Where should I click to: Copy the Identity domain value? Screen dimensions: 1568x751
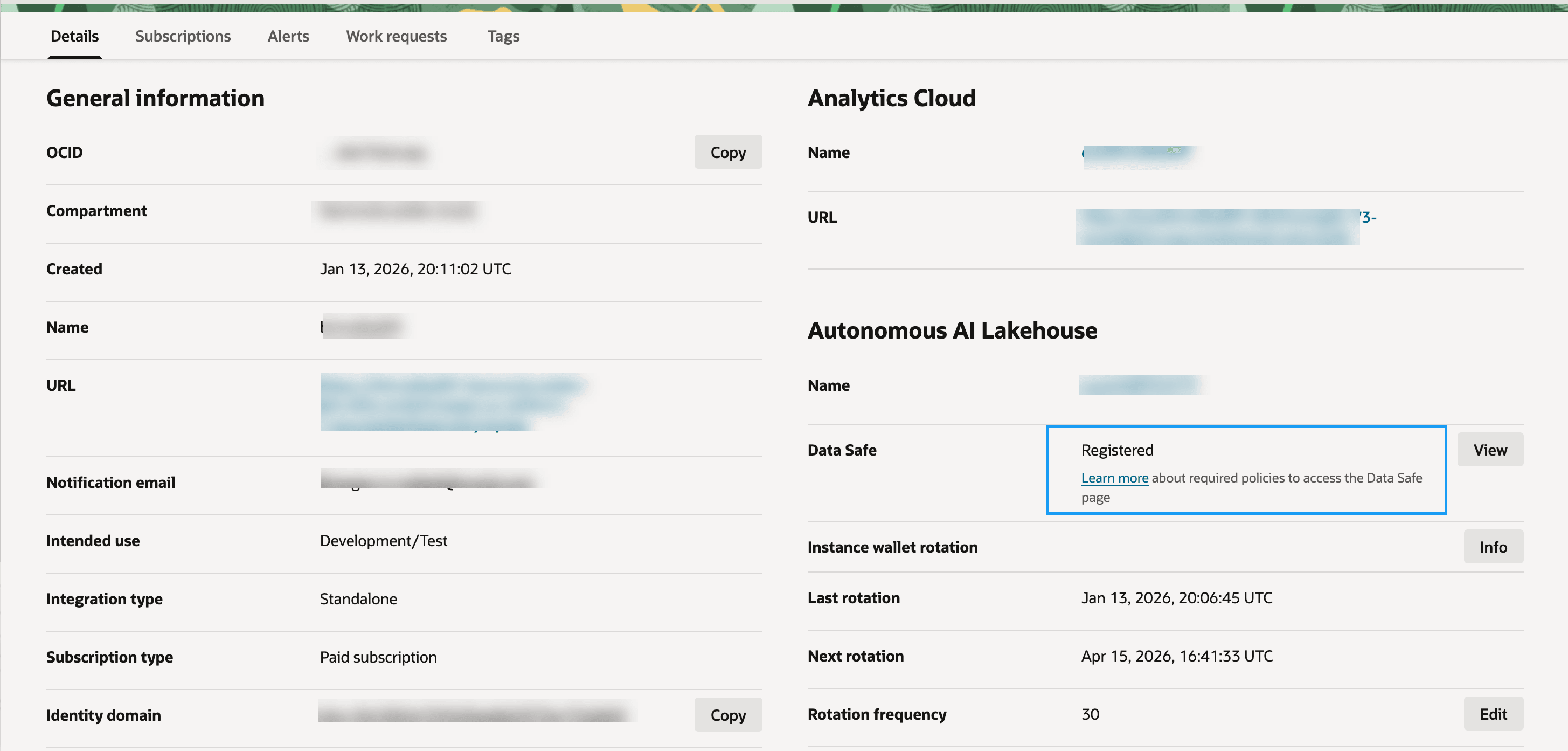pyautogui.click(x=728, y=714)
